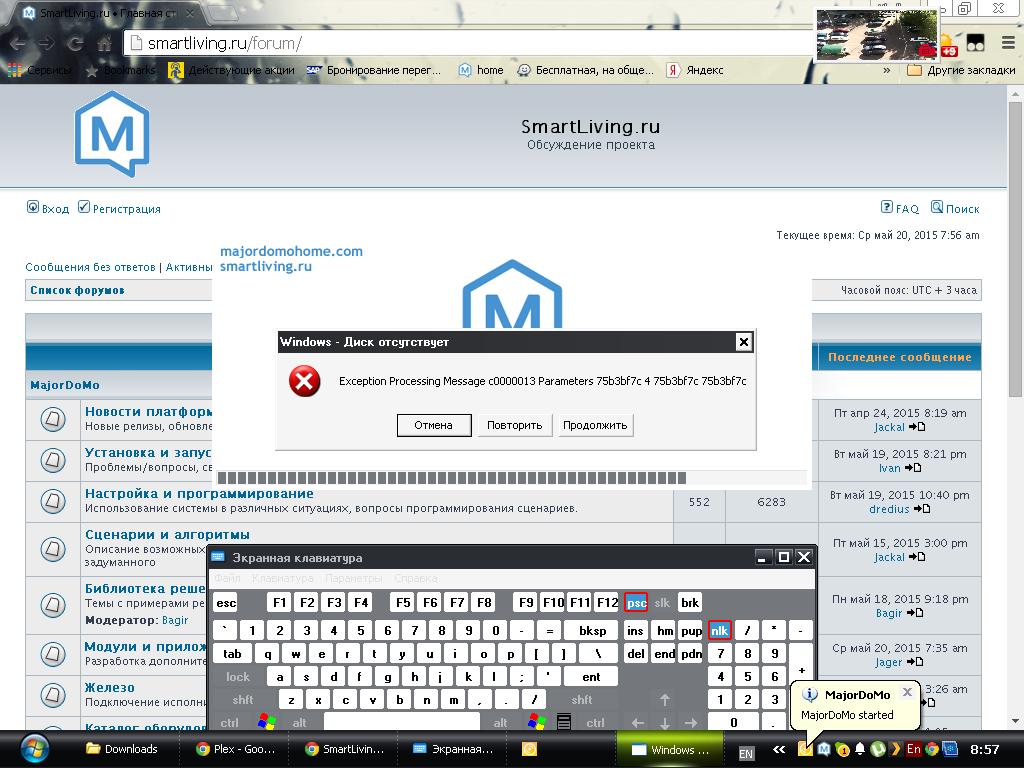Click the latest-post arrow icon next to dredius
This screenshot has width=1024, height=768.
pyautogui.click(x=921, y=509)
